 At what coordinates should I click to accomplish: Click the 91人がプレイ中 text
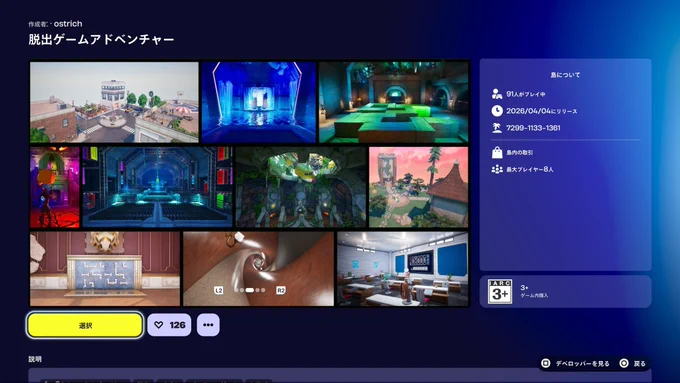(x=526, y=94)
